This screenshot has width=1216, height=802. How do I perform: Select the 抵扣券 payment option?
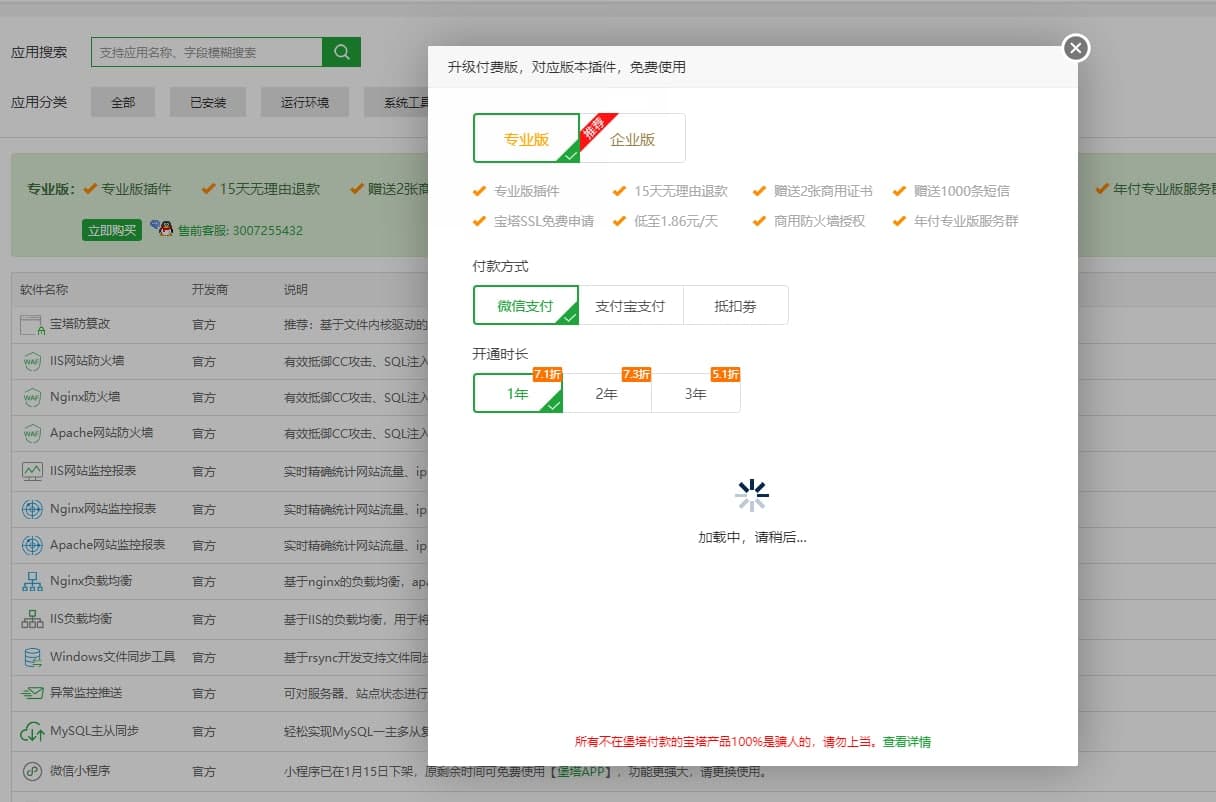coord(736,305)
